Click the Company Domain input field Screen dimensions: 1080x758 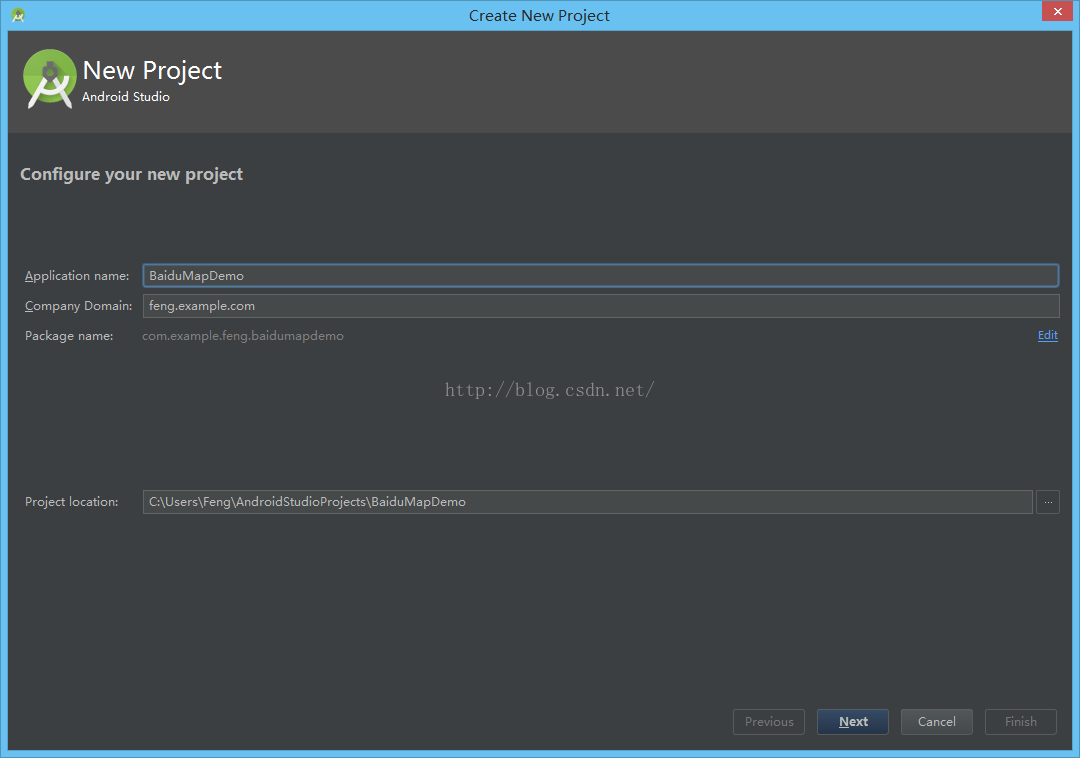(600, 306)
